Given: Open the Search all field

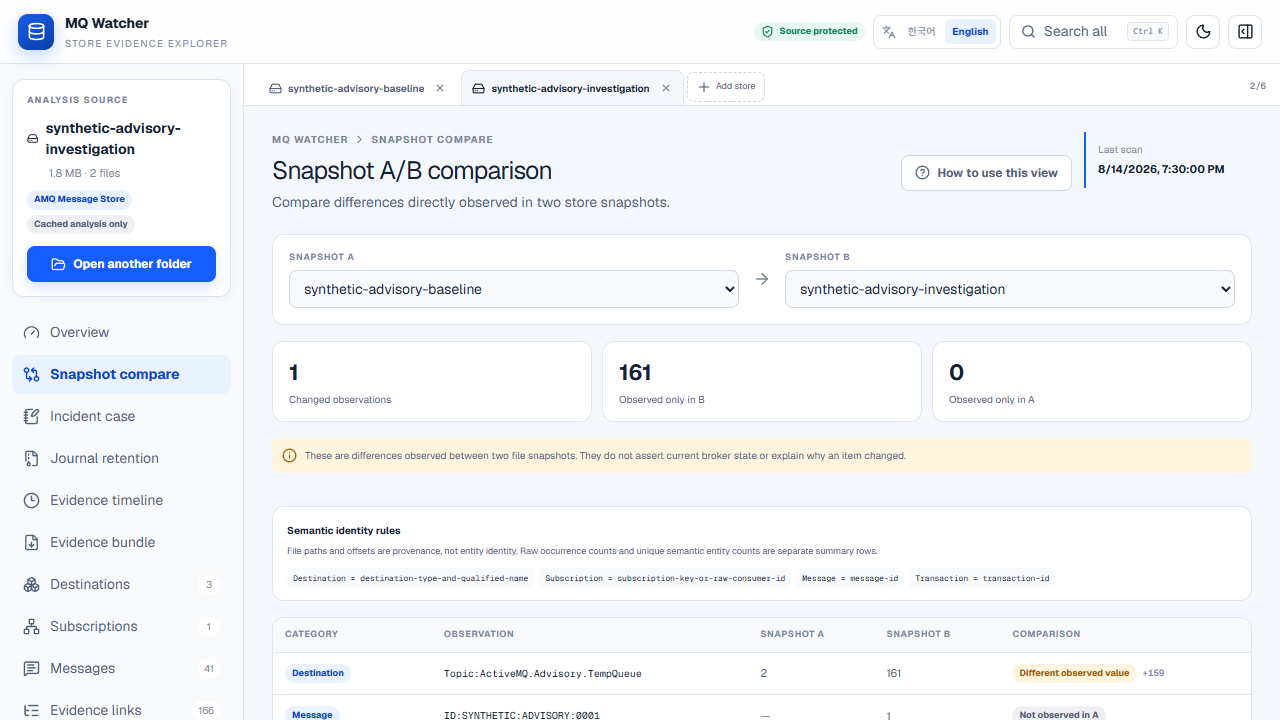Looking at the screenshot, I should click(x=1093, y=32).
